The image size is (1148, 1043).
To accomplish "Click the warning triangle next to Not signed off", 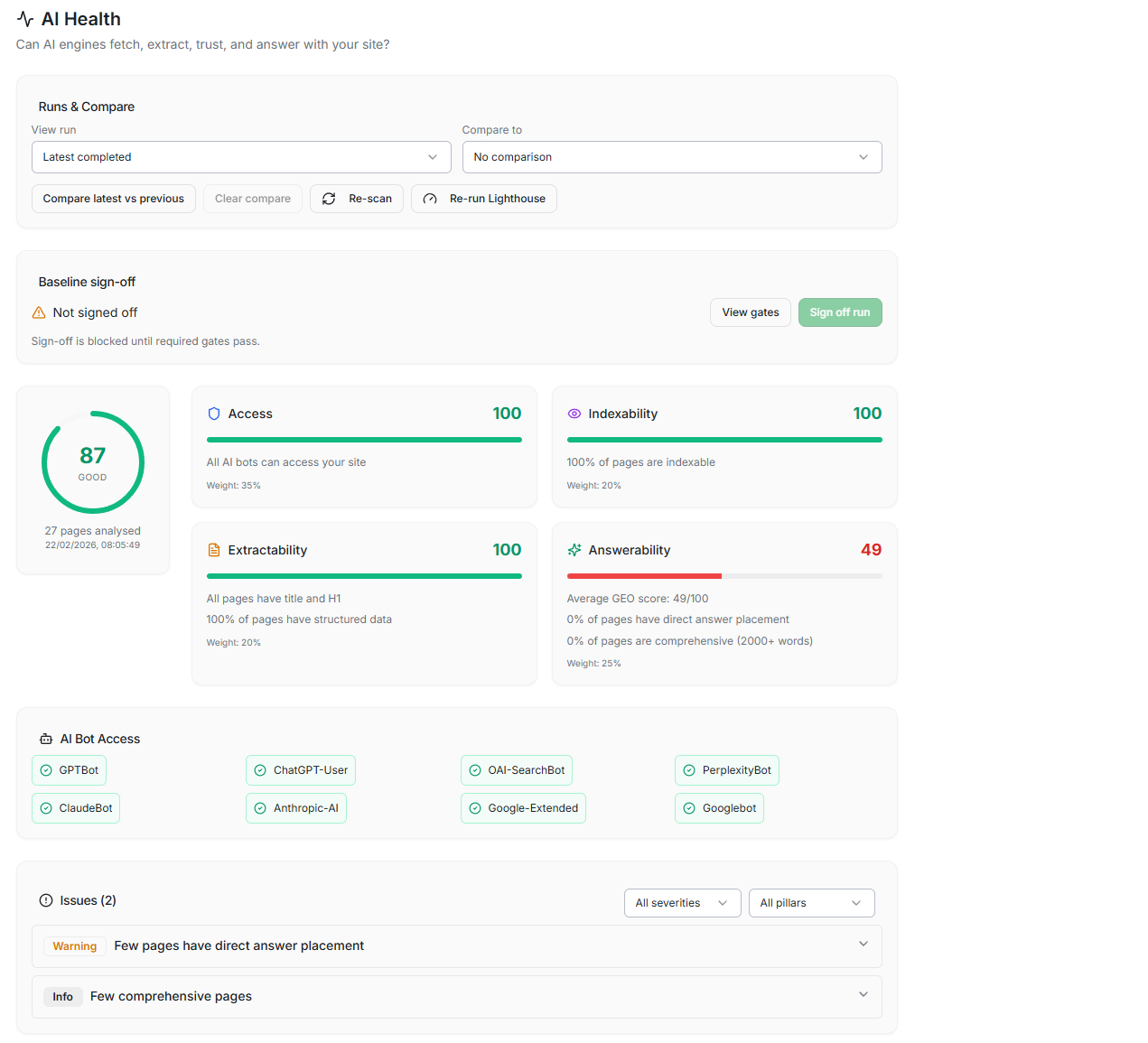I will (37, 312).
